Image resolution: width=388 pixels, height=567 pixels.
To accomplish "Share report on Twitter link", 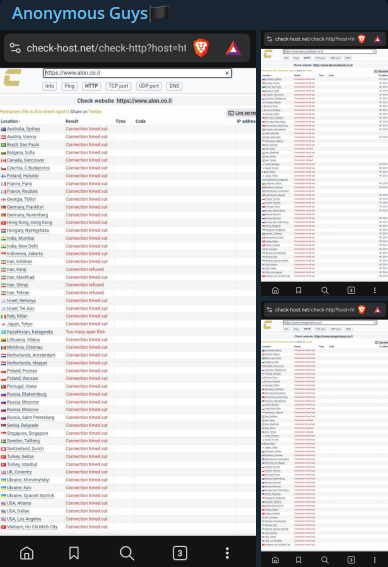I will [95, 112].
